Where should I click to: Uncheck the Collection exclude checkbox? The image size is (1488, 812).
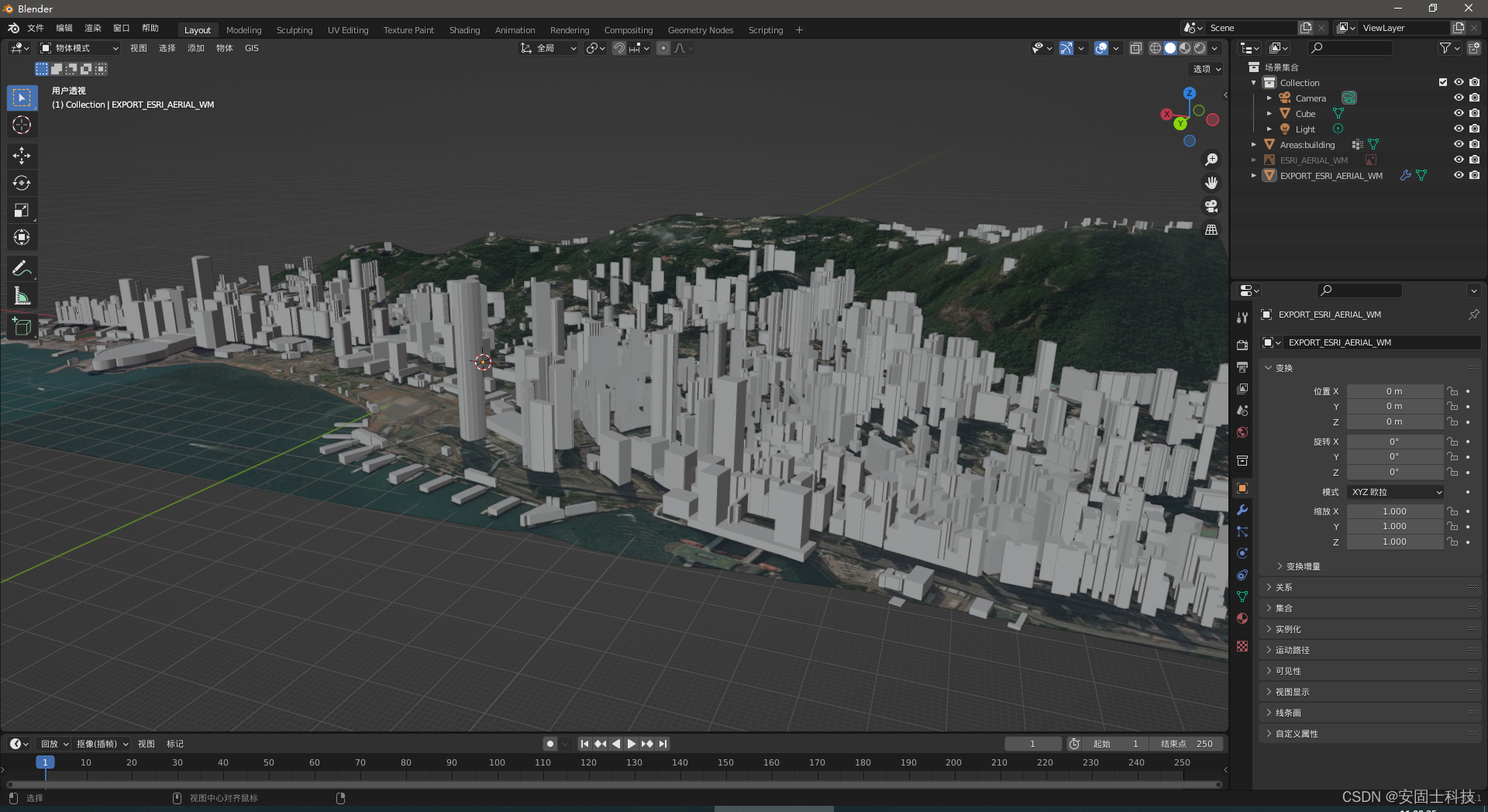click(1442, 82)
